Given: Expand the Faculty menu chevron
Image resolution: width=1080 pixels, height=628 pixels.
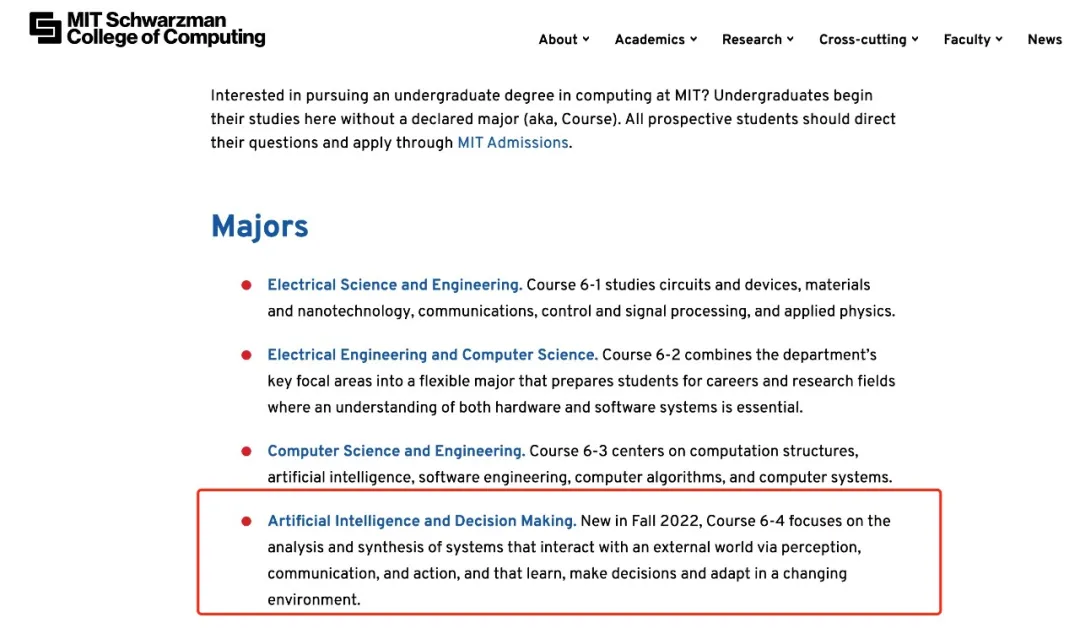Looking at the screenshot, I should pyautogui.click(x=999, y=39).
